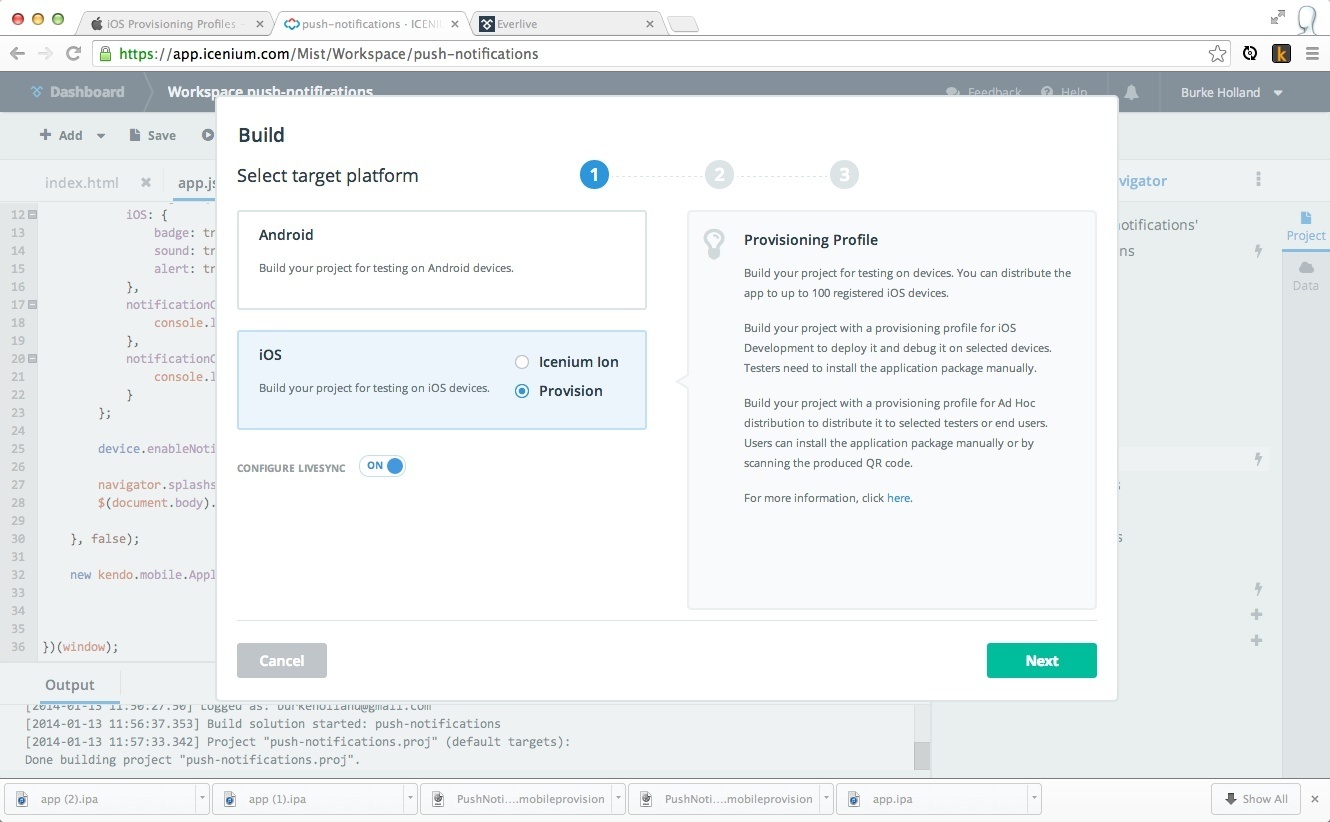
Task: Click the 'here' more information link
Action: tap(898, 498)
